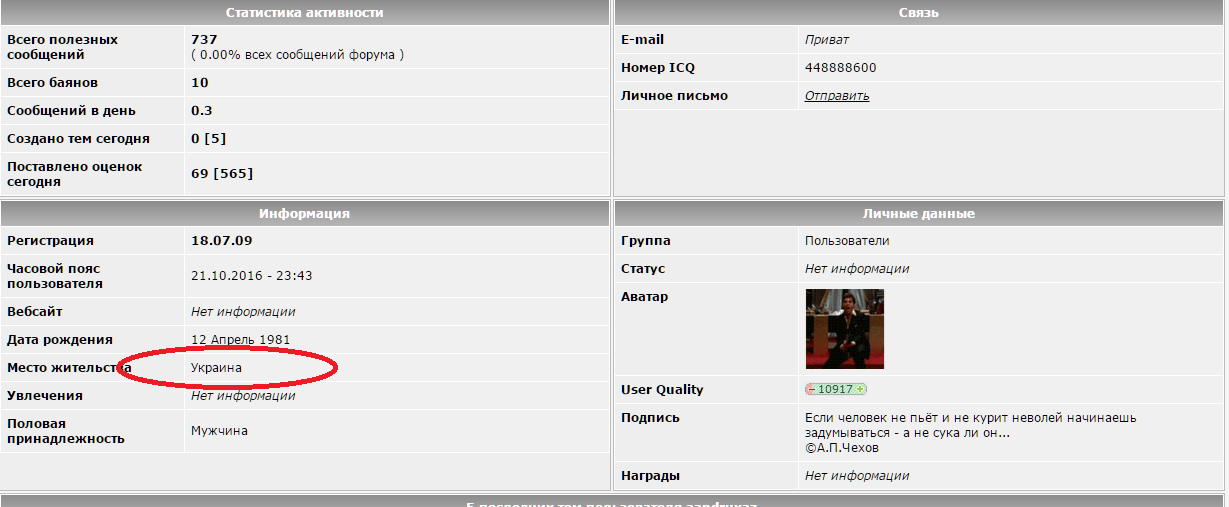This screenshot has height=507, width=1229.
Task: Click the Связь section header
Action: point(918,13)
